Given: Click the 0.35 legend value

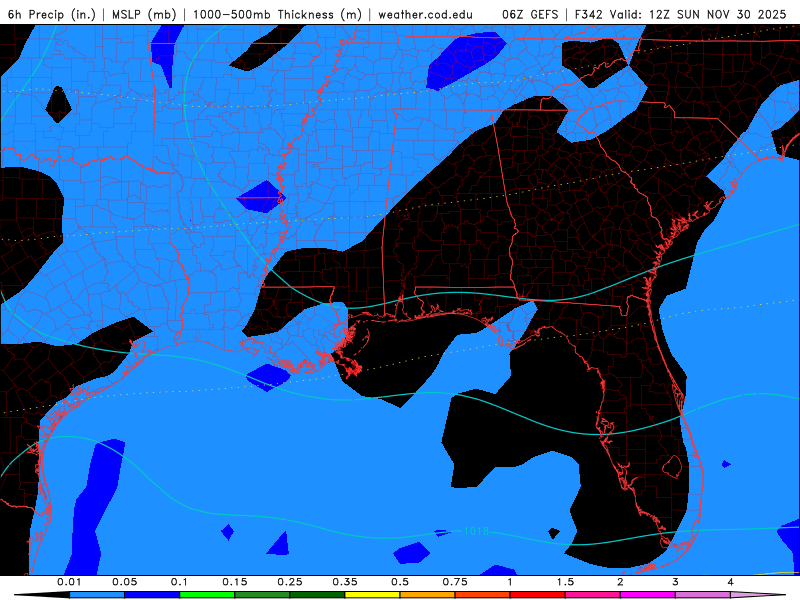Looking at the screenshot, I should point(345,582).
